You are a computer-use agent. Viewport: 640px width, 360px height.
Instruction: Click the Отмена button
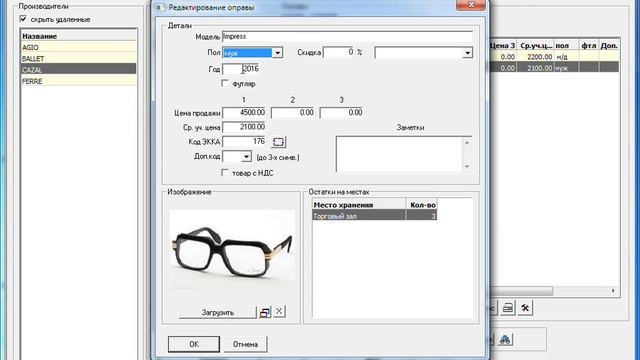click(x=245, y=344)
